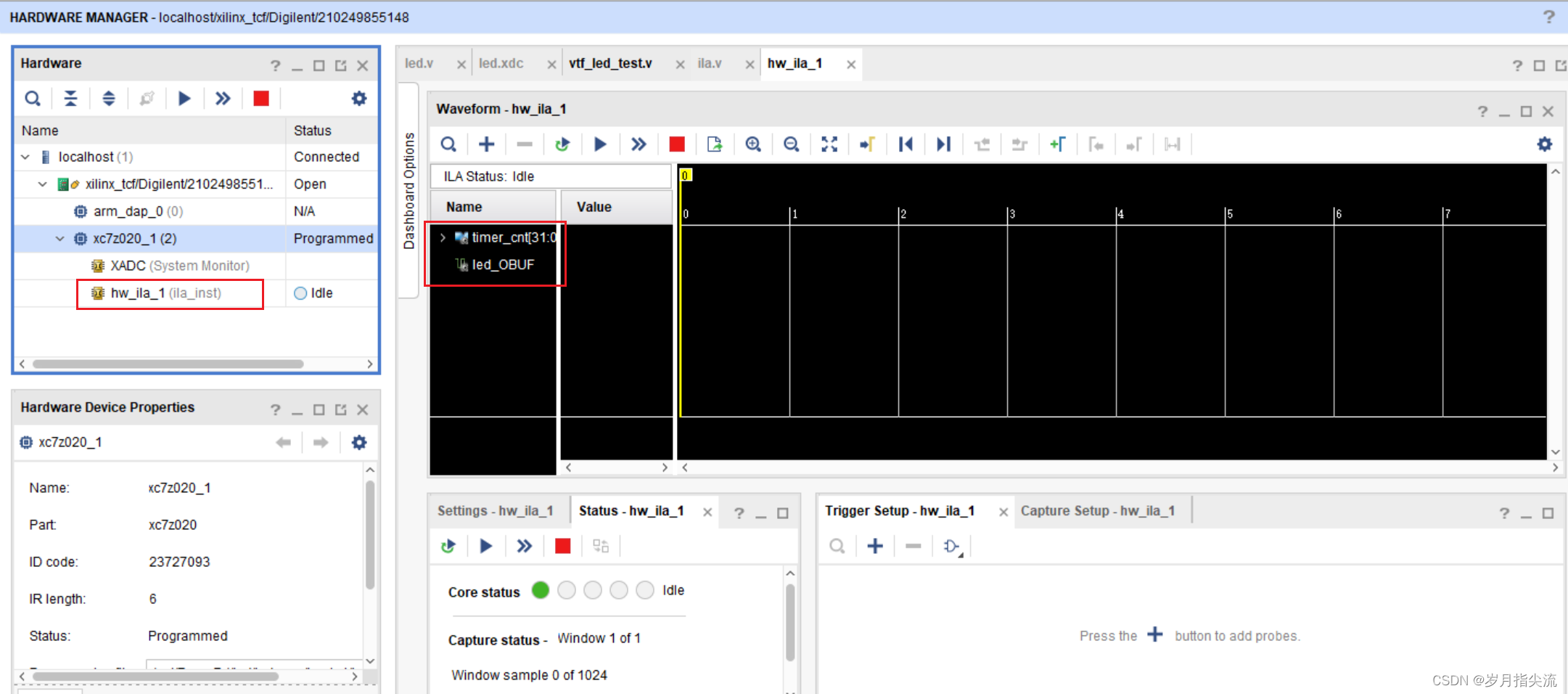1568x694 pixels.
Task: Run trigger immediate in Waveform toolbar
Action: tap(639, 144)
